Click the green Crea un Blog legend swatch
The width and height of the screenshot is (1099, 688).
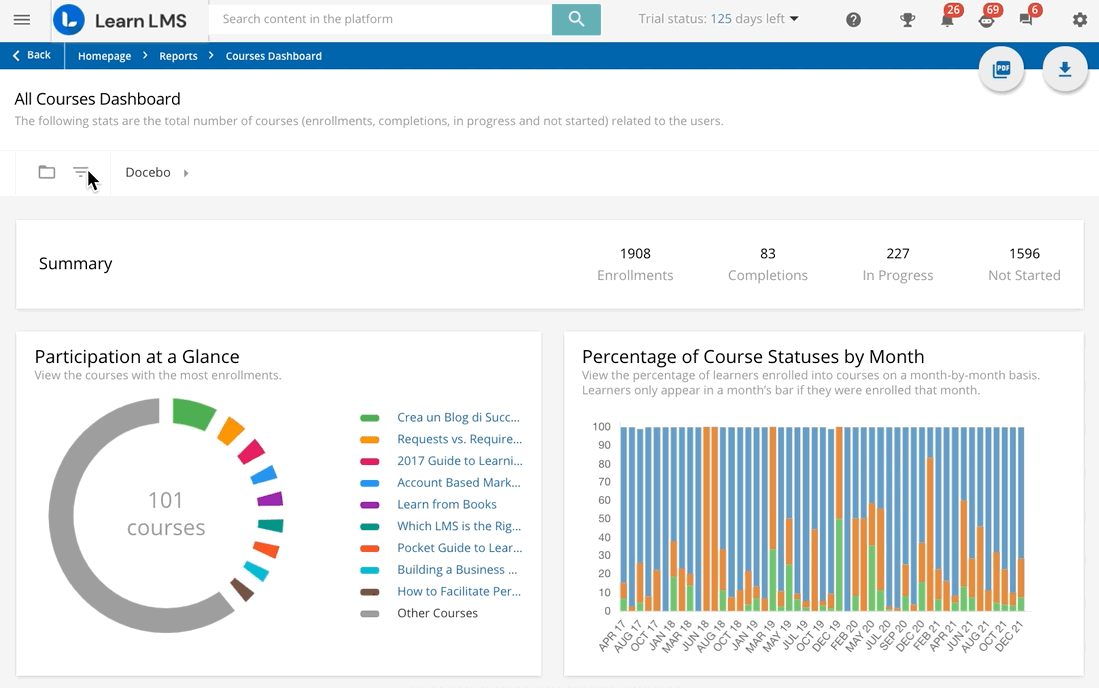click(x=370, y=418)
